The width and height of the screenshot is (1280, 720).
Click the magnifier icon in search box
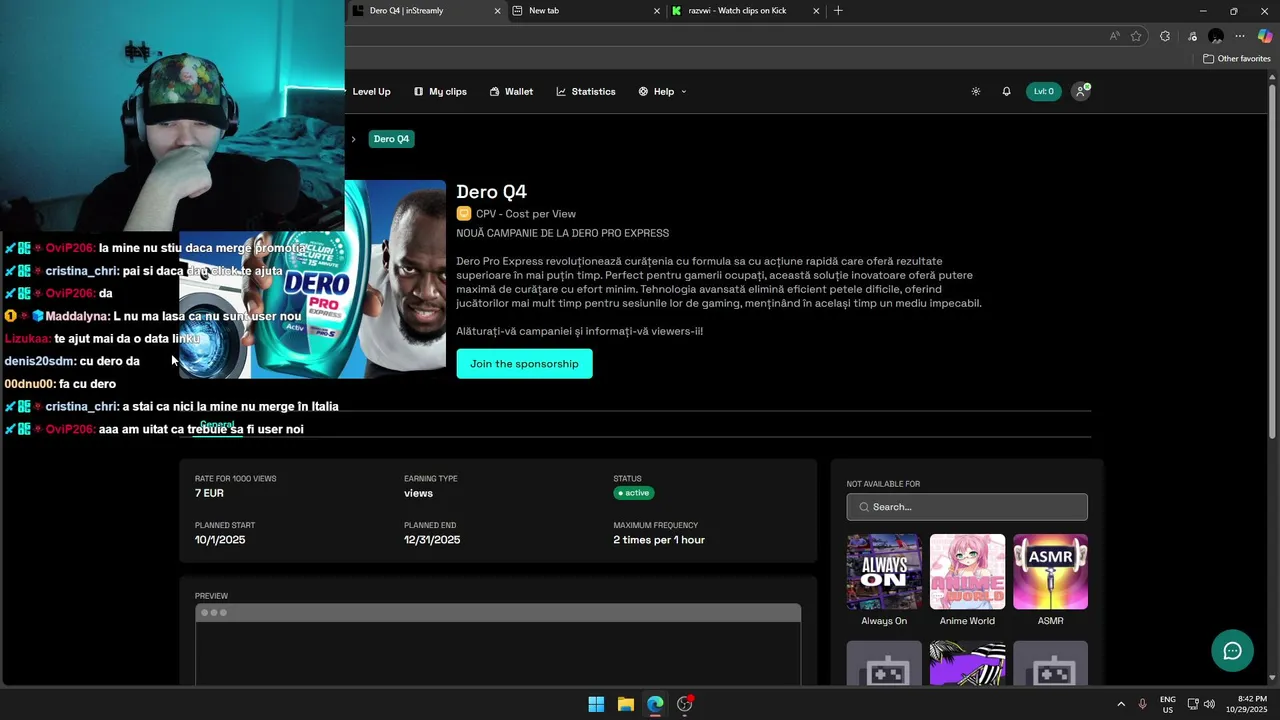point(864,507)
